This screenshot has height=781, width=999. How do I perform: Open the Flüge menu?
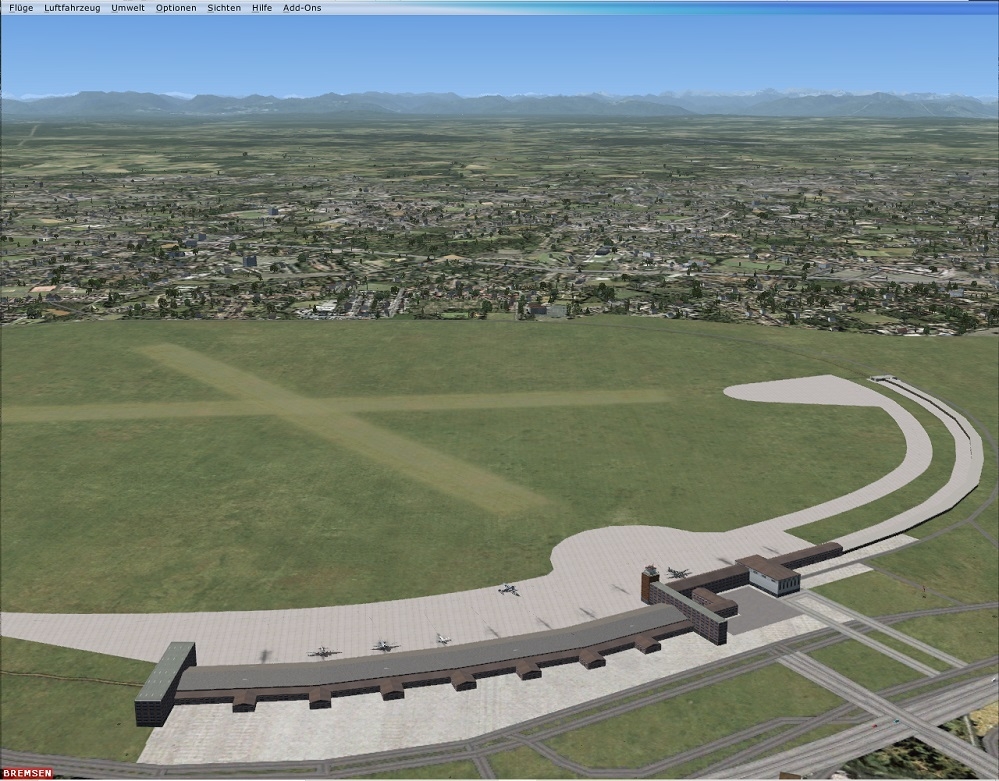pos(21,8)
